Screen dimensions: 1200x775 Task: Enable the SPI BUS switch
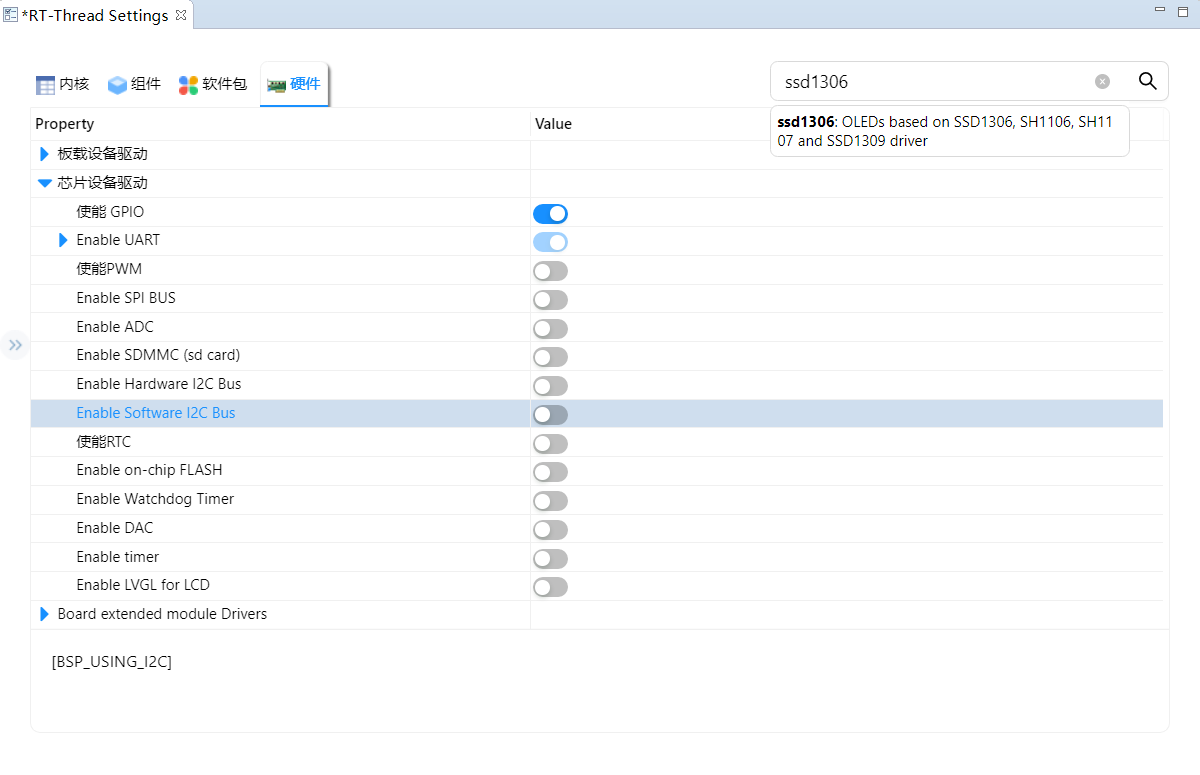550,300
